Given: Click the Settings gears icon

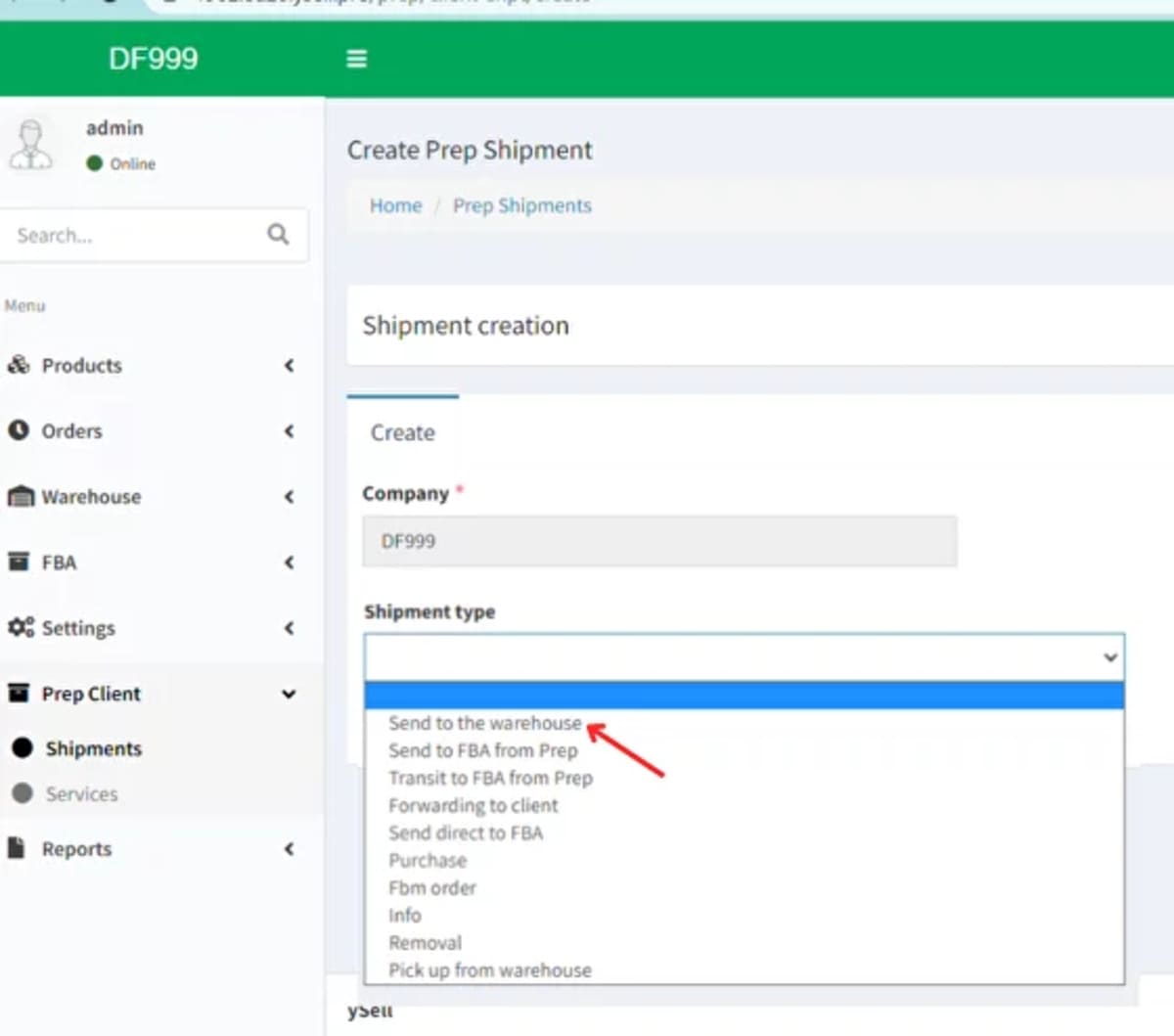Looking at the screenshot, I should [x=20, y=628].
